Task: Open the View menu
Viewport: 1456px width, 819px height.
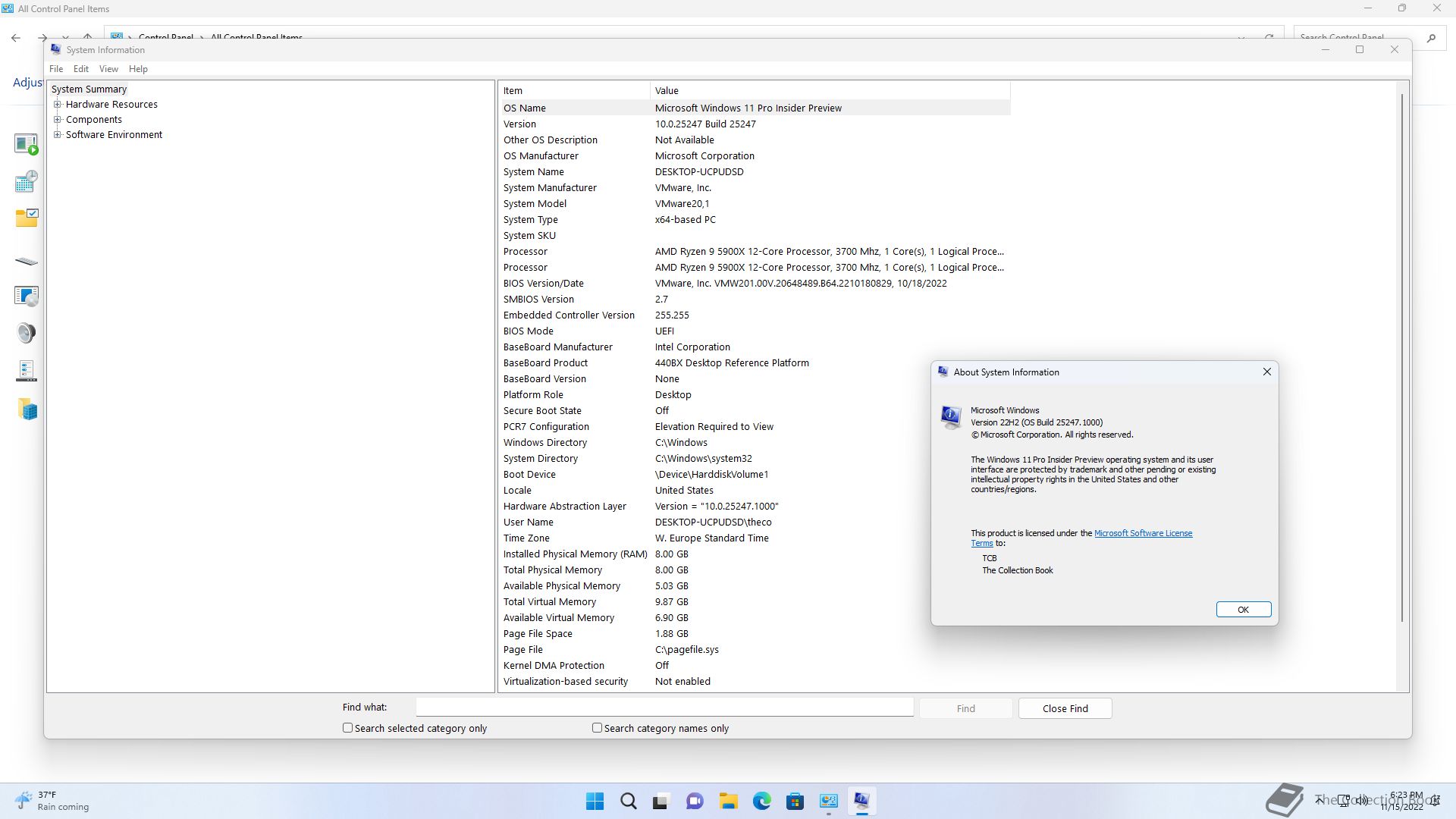Action: [108, 69]
